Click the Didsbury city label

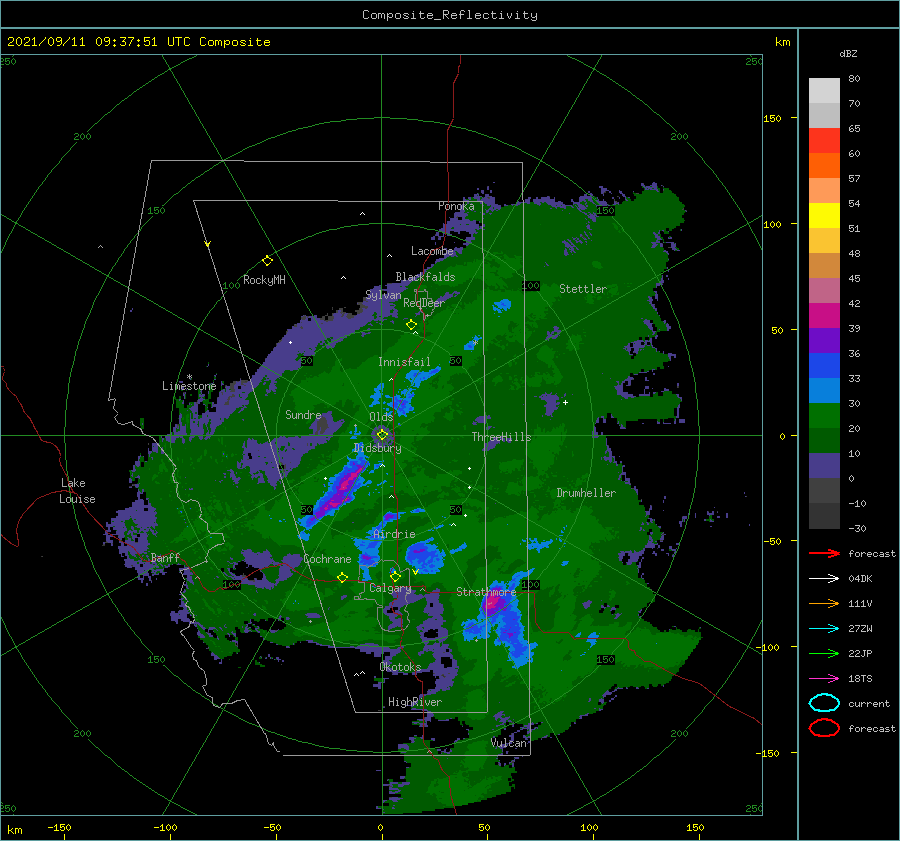(377, 448)
